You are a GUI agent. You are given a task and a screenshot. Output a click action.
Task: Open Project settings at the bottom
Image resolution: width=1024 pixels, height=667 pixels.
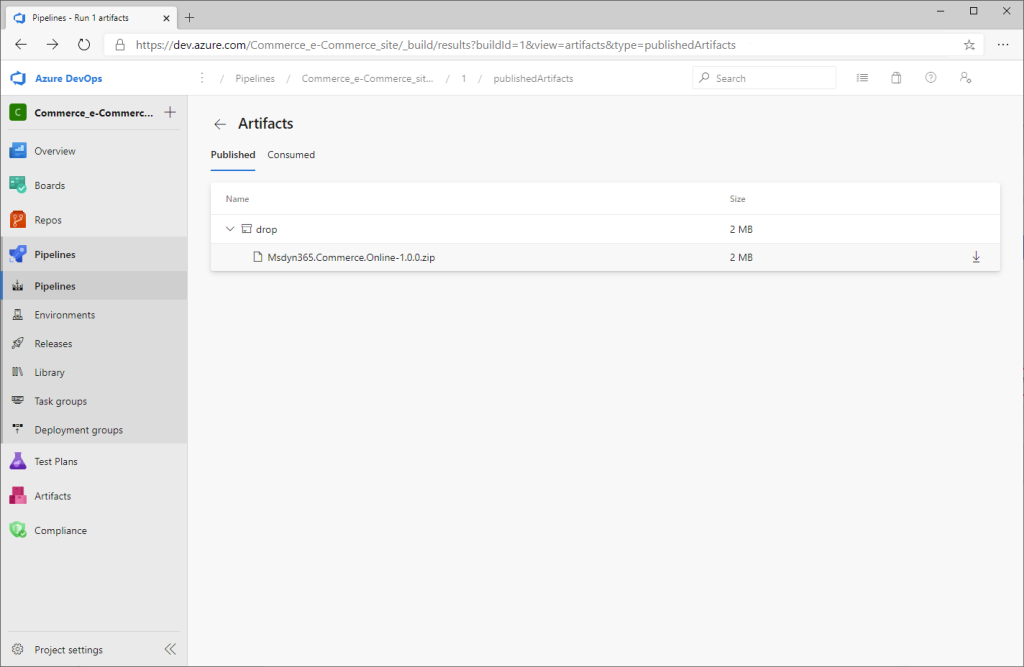pos(69,649)
